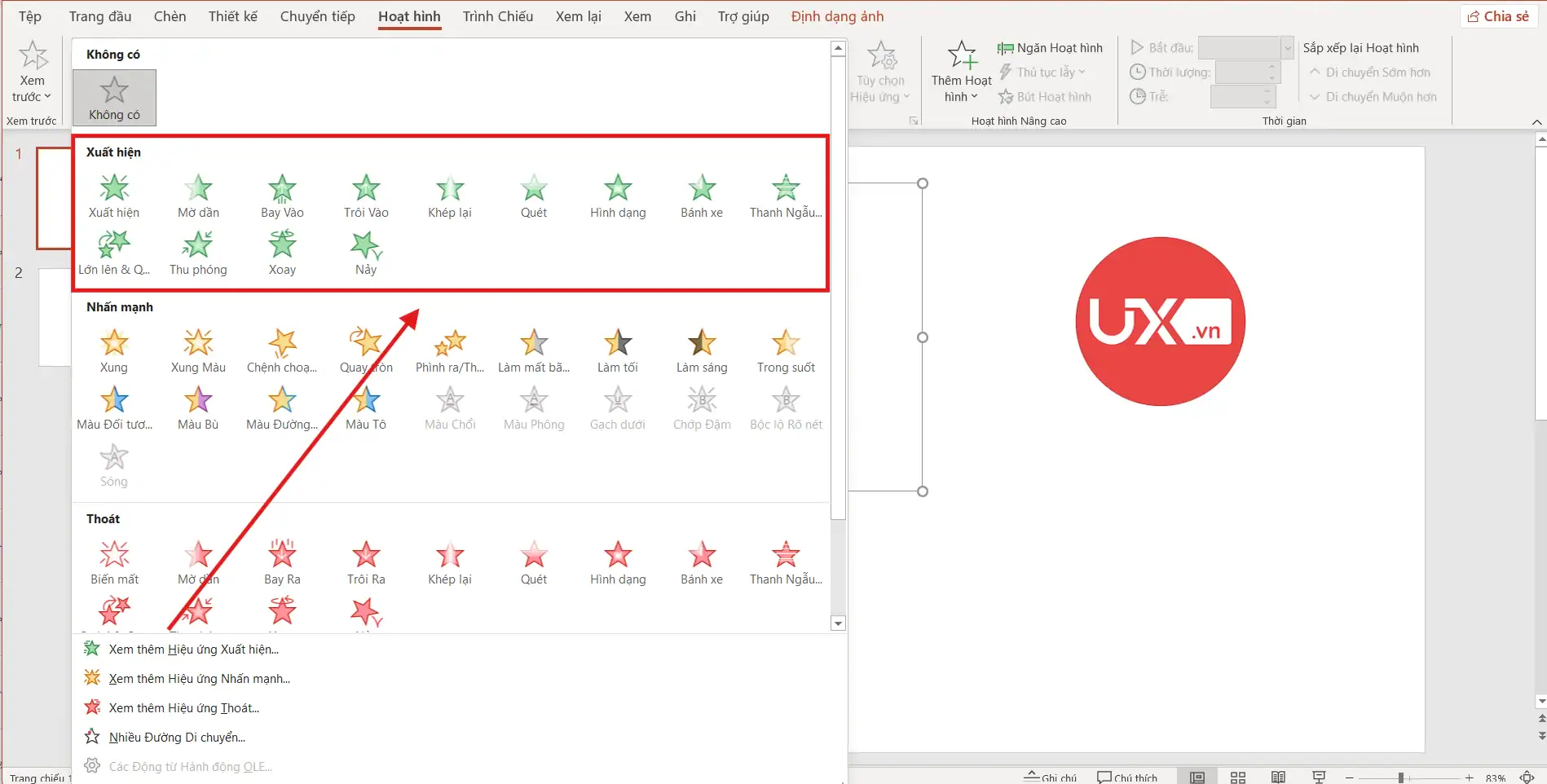Open Xem thêm Hiệu ứng Xuất hiện

tap(193, 650)
